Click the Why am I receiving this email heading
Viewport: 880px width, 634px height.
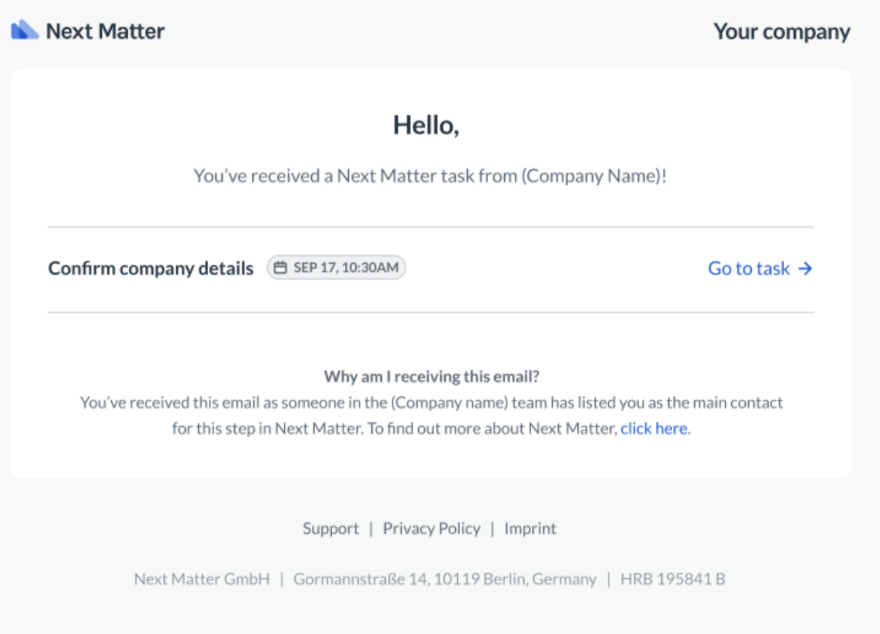432,376
